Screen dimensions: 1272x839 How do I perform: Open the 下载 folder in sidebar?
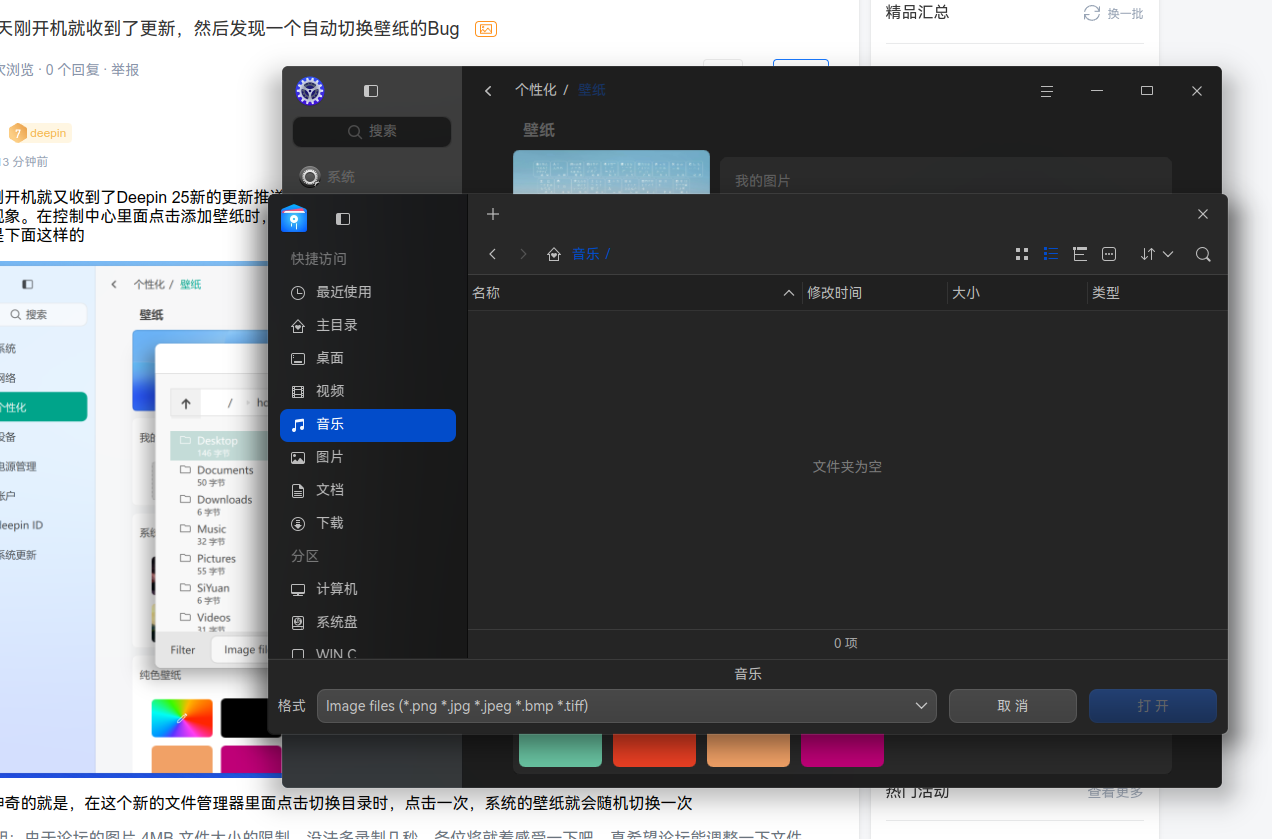[x=368, y=523]
